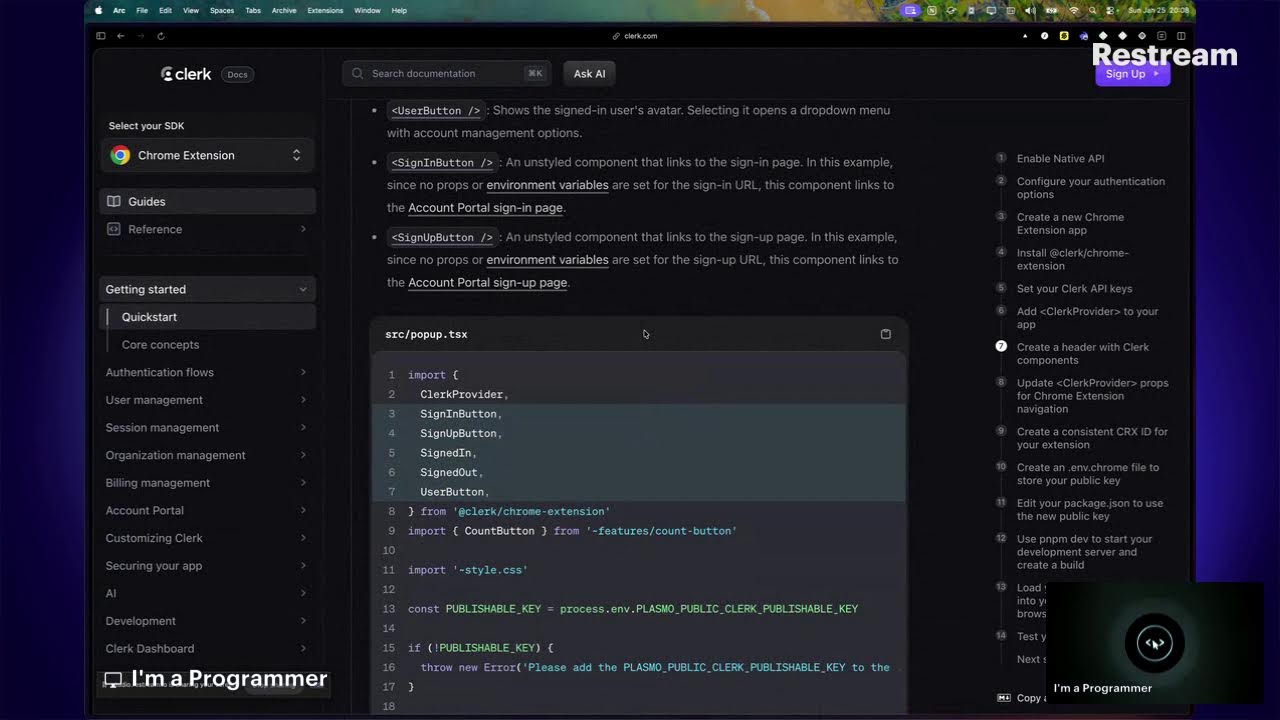The height and width of the screenshot is (720, 1280).
Task: Click the Reference code icon
Action: click(114, 229)
